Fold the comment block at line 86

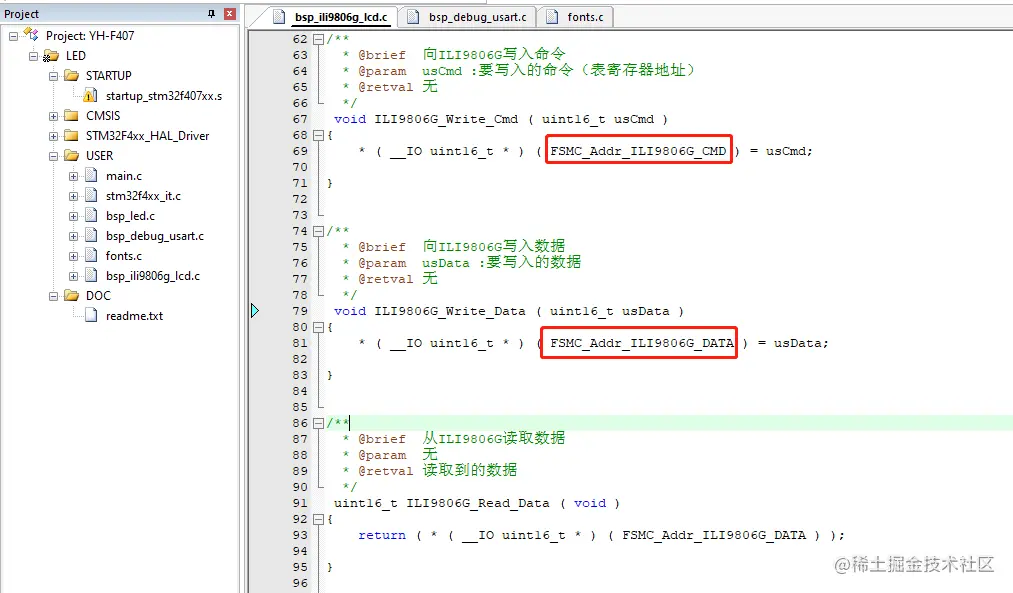click(318, 424)
